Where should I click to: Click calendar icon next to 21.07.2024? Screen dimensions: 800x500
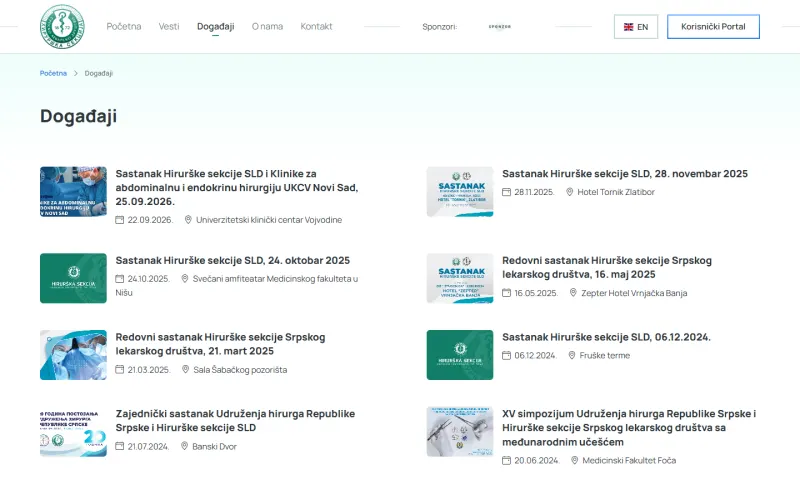click(x=119, y=446)
